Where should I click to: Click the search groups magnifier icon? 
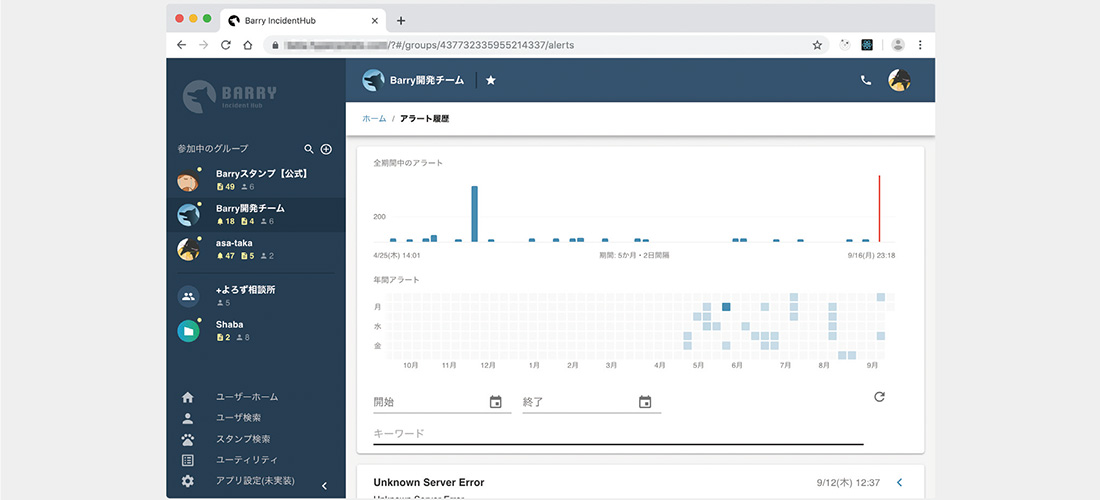pyautogui.click(x=309, y=149)
